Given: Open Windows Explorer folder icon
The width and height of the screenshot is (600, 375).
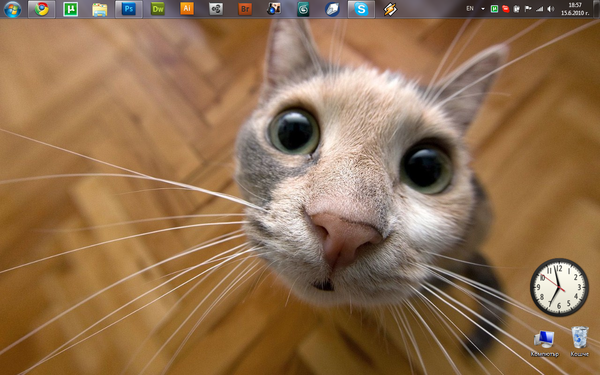Looking at the screenshot, I should (99, 9).
